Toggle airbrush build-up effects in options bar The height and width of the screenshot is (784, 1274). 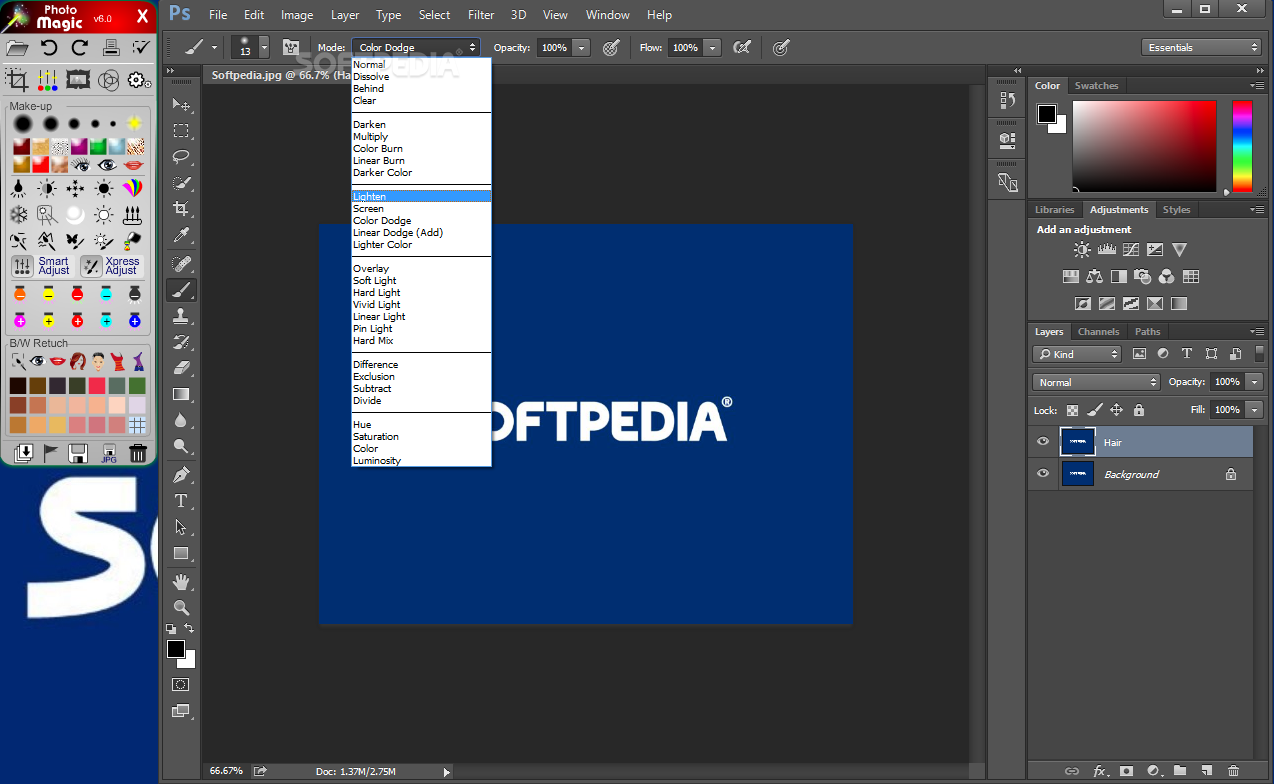click(741, 47)
